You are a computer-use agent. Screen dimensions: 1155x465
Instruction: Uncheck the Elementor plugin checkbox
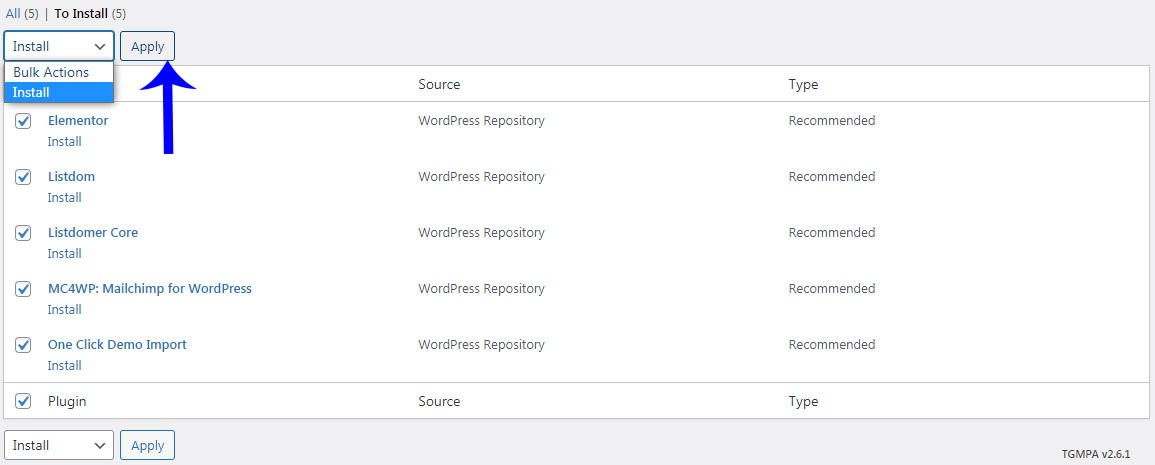pos(23,121)
